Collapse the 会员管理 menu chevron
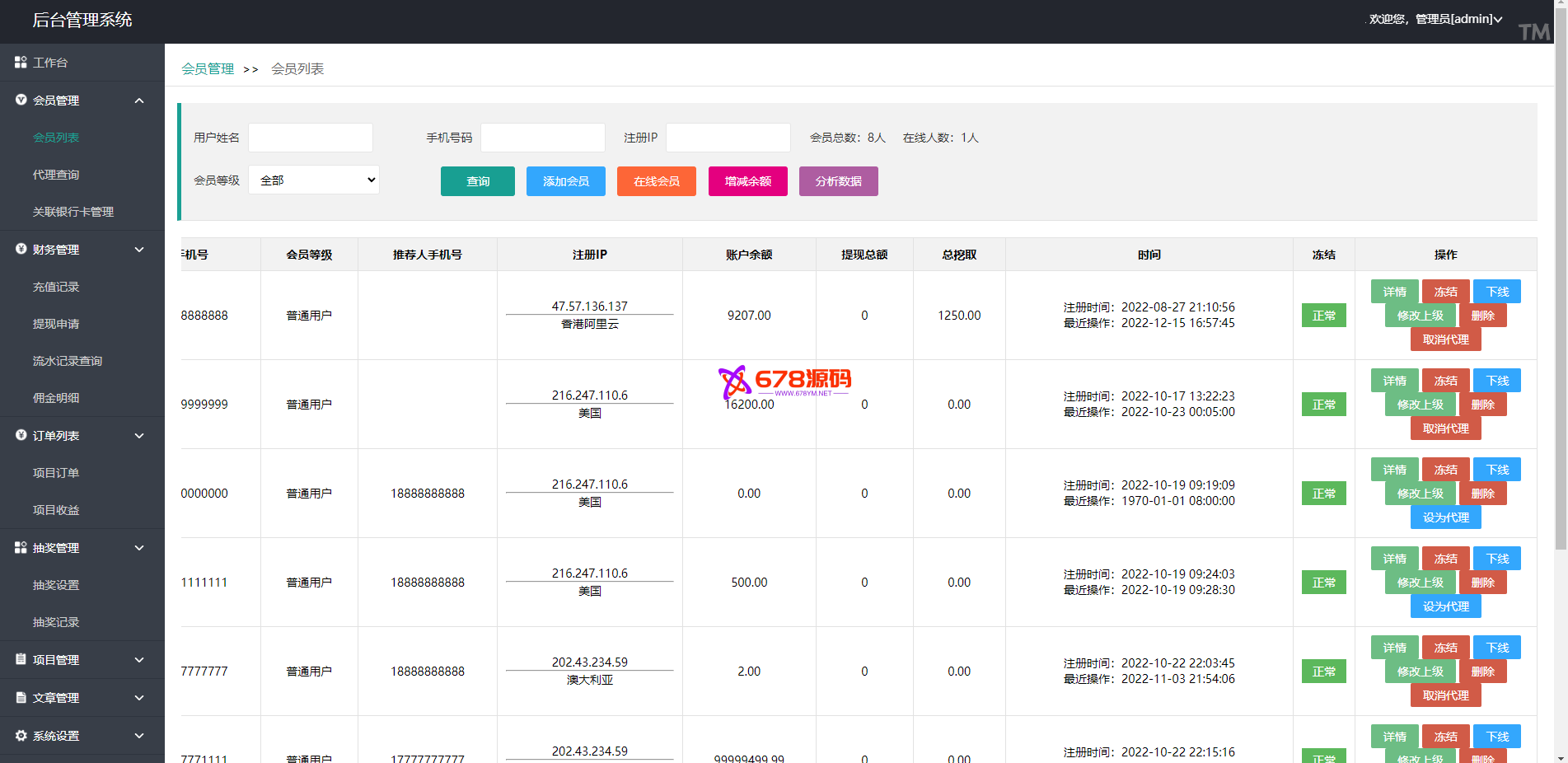 click(139, 101)
